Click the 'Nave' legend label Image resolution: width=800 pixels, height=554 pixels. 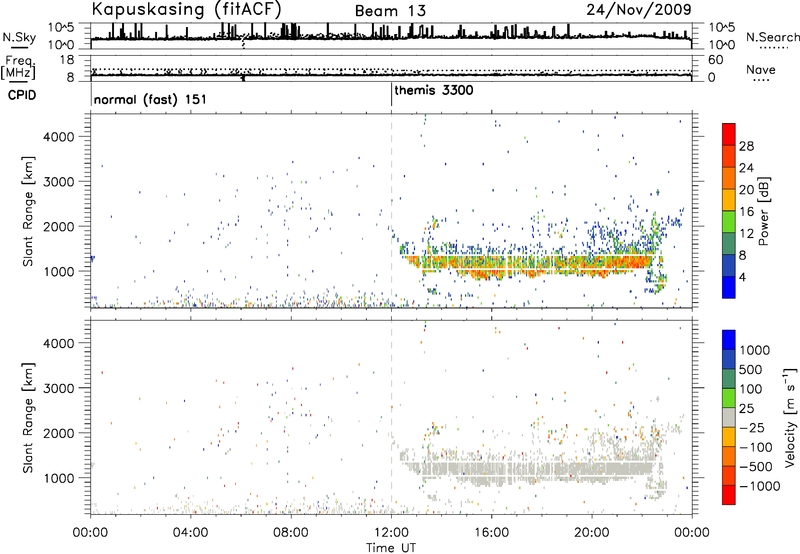tap(761, 69)
